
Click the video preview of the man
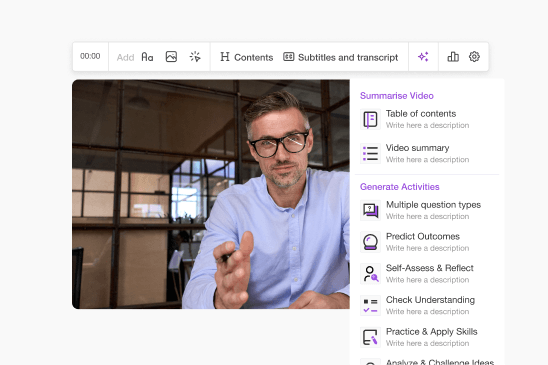coord(211,194)
